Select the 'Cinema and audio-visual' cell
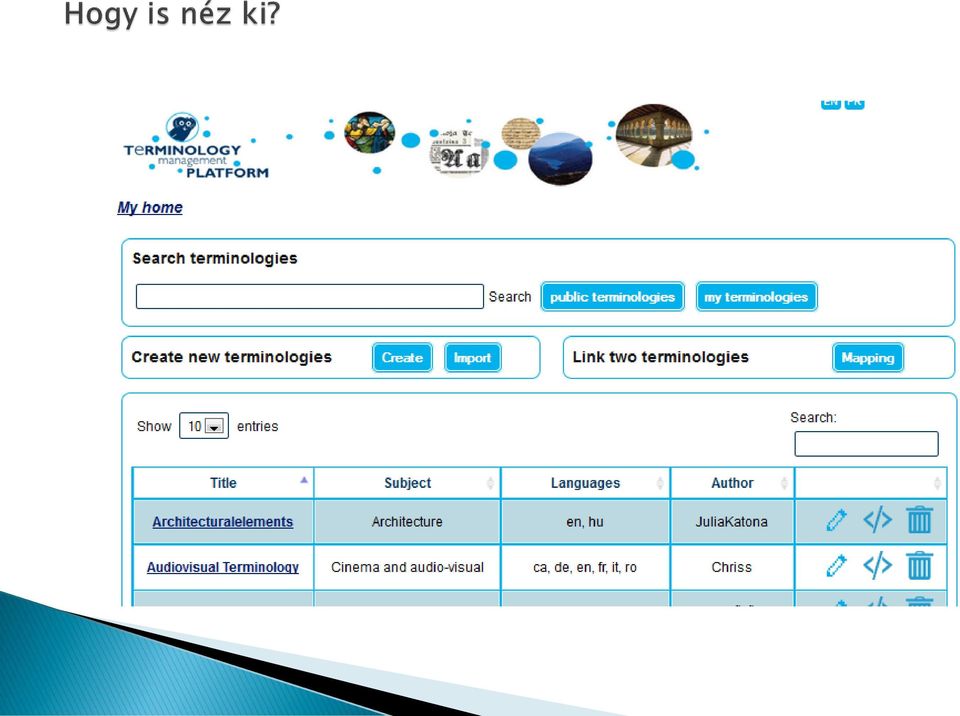Image resolution: width=960 pixels, height=716 pixels. pos(407,567)
